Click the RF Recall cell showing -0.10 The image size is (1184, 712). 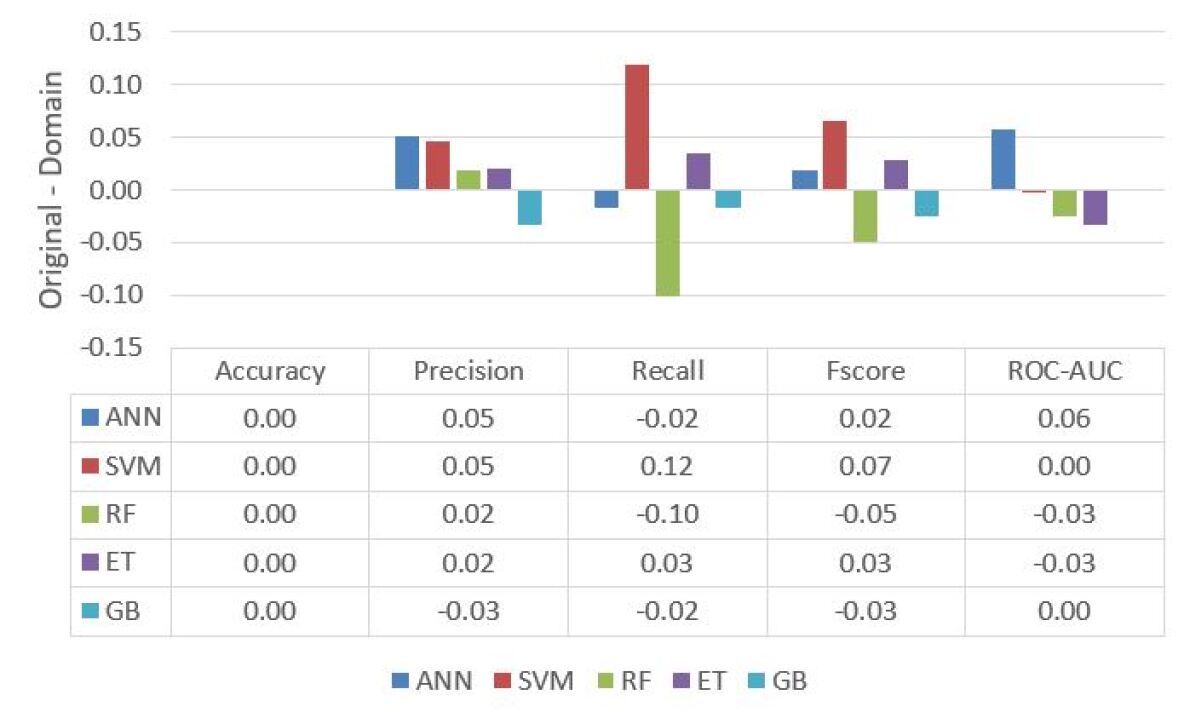click(x=667, y=514)
